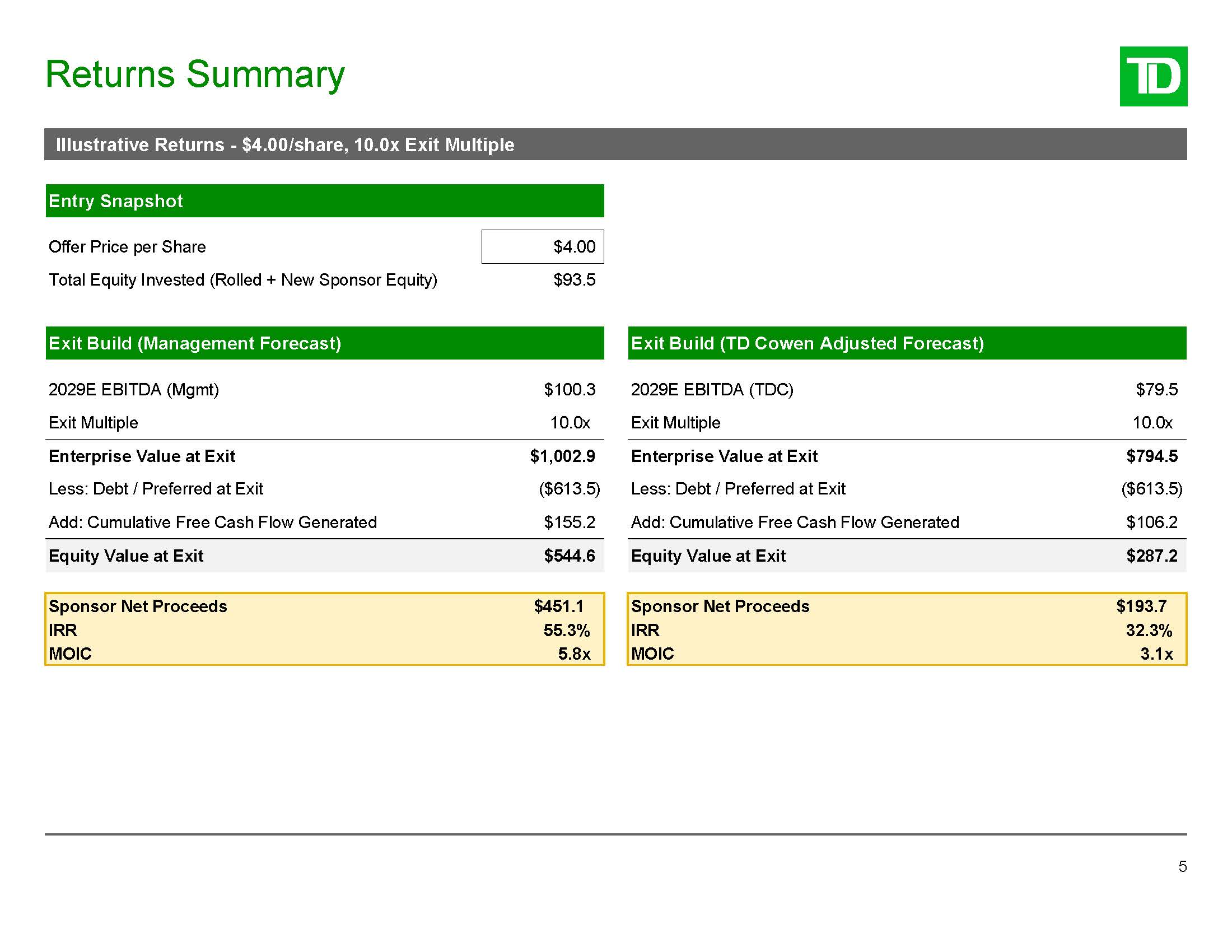Select Management Equity Value at Exit $544.6
This screenshot has width=1232, height=952.
[568, 556]
